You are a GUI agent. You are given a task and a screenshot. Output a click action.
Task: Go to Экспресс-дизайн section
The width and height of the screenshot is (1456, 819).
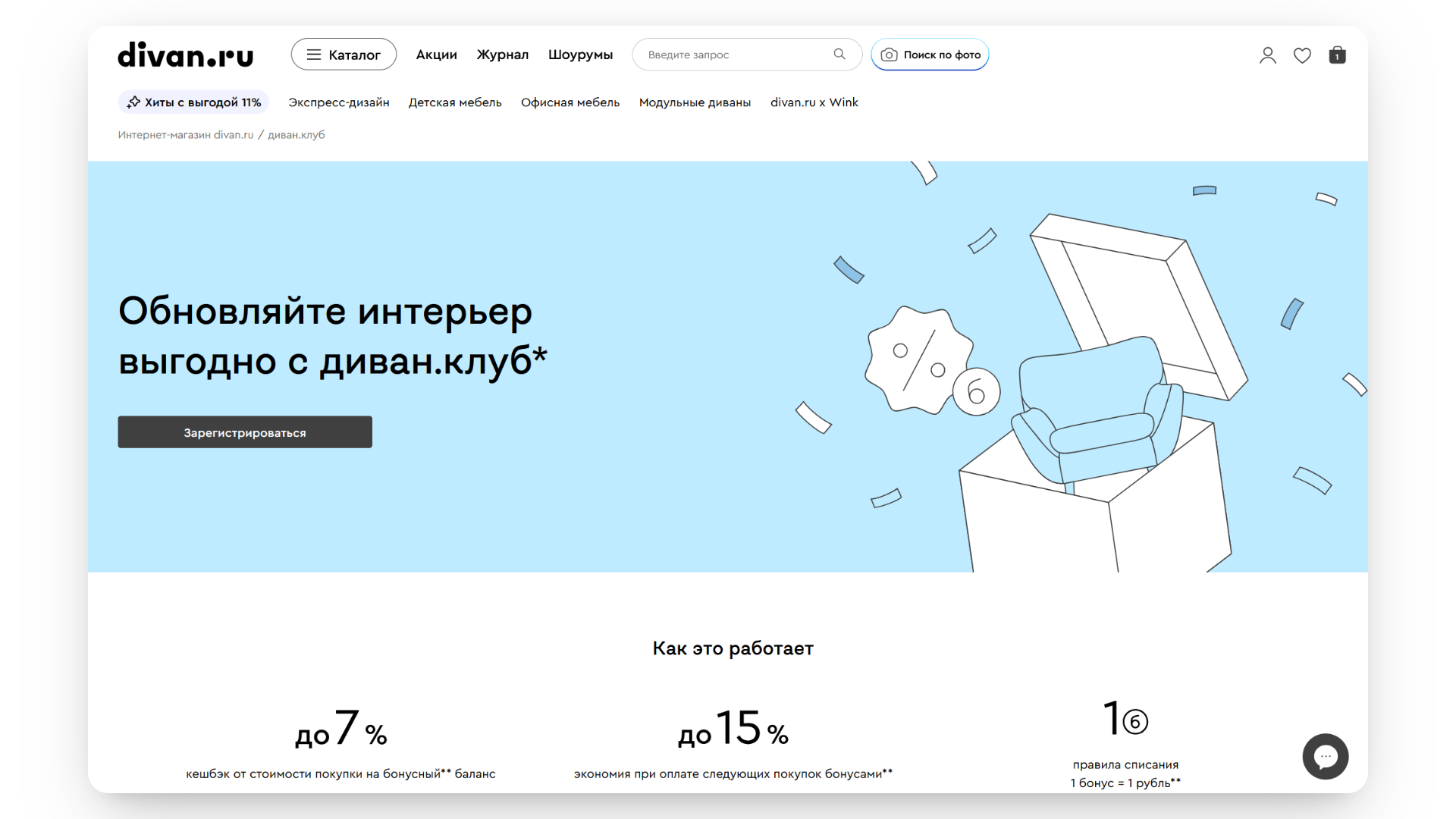coord(338,102)
